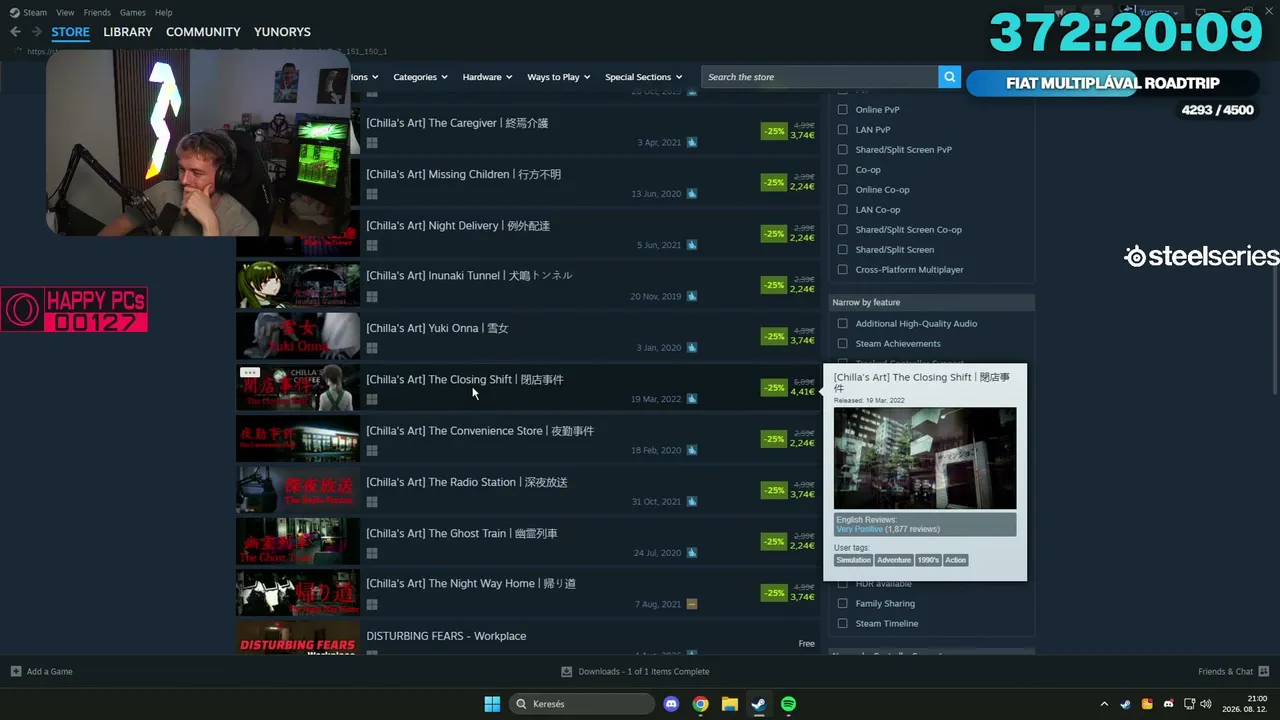Click Windows icon on The Closing Shift row
1280x720 pixels.
372,399
